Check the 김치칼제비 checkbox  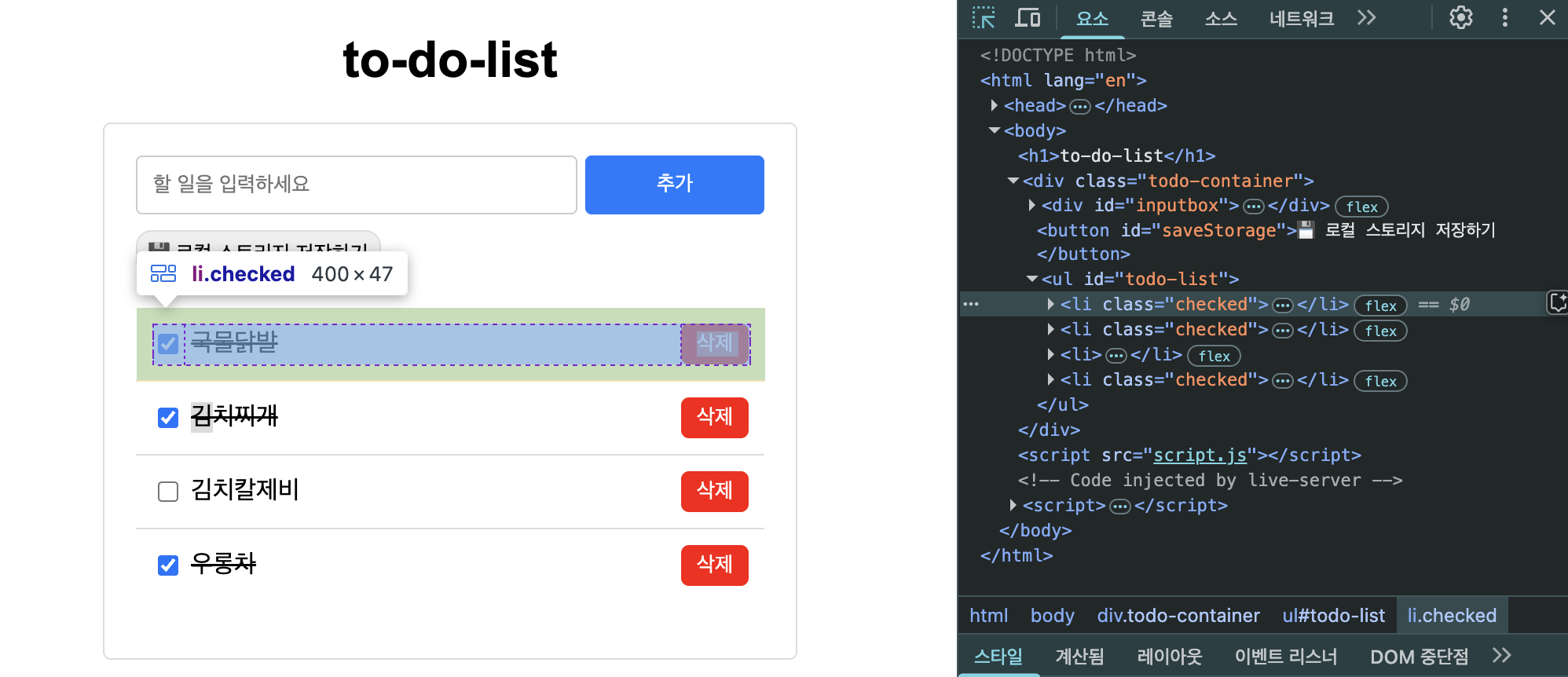(x=168, y=492)
